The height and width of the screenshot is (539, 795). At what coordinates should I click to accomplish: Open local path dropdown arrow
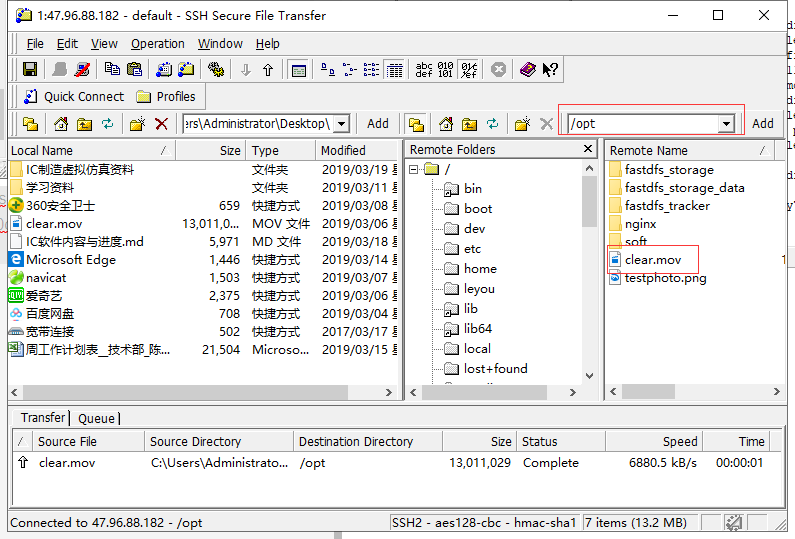coord(342,124)
